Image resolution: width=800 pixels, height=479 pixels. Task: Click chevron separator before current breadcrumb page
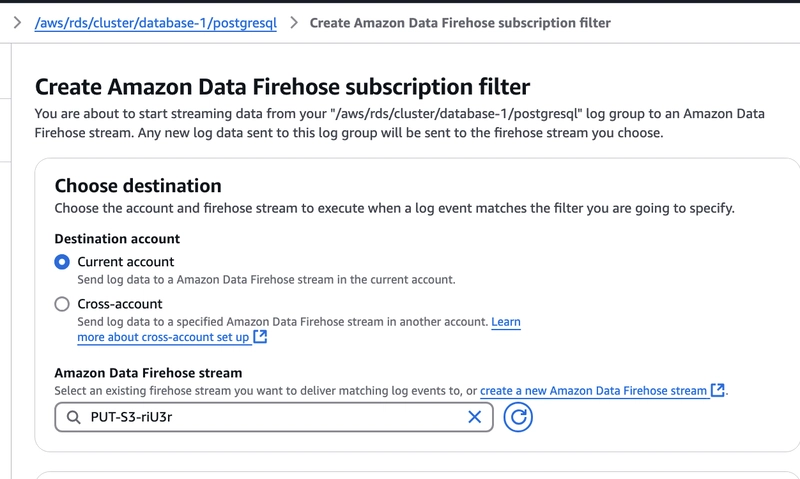[x=293, y=22]
